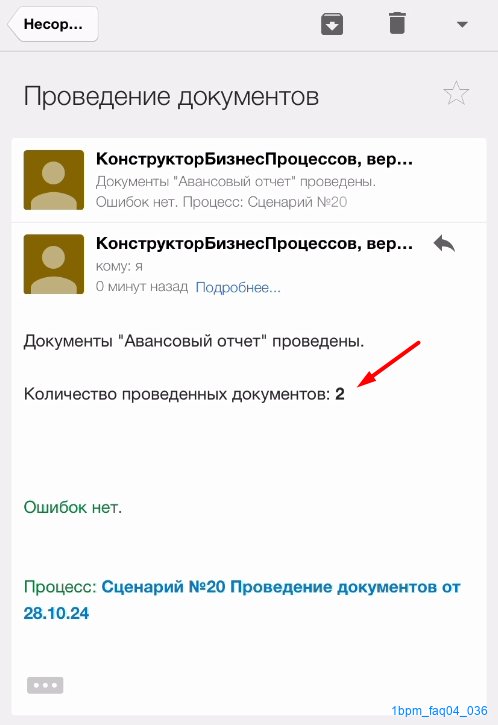Star the "Проведение документов" conversation

click(456, 93)
